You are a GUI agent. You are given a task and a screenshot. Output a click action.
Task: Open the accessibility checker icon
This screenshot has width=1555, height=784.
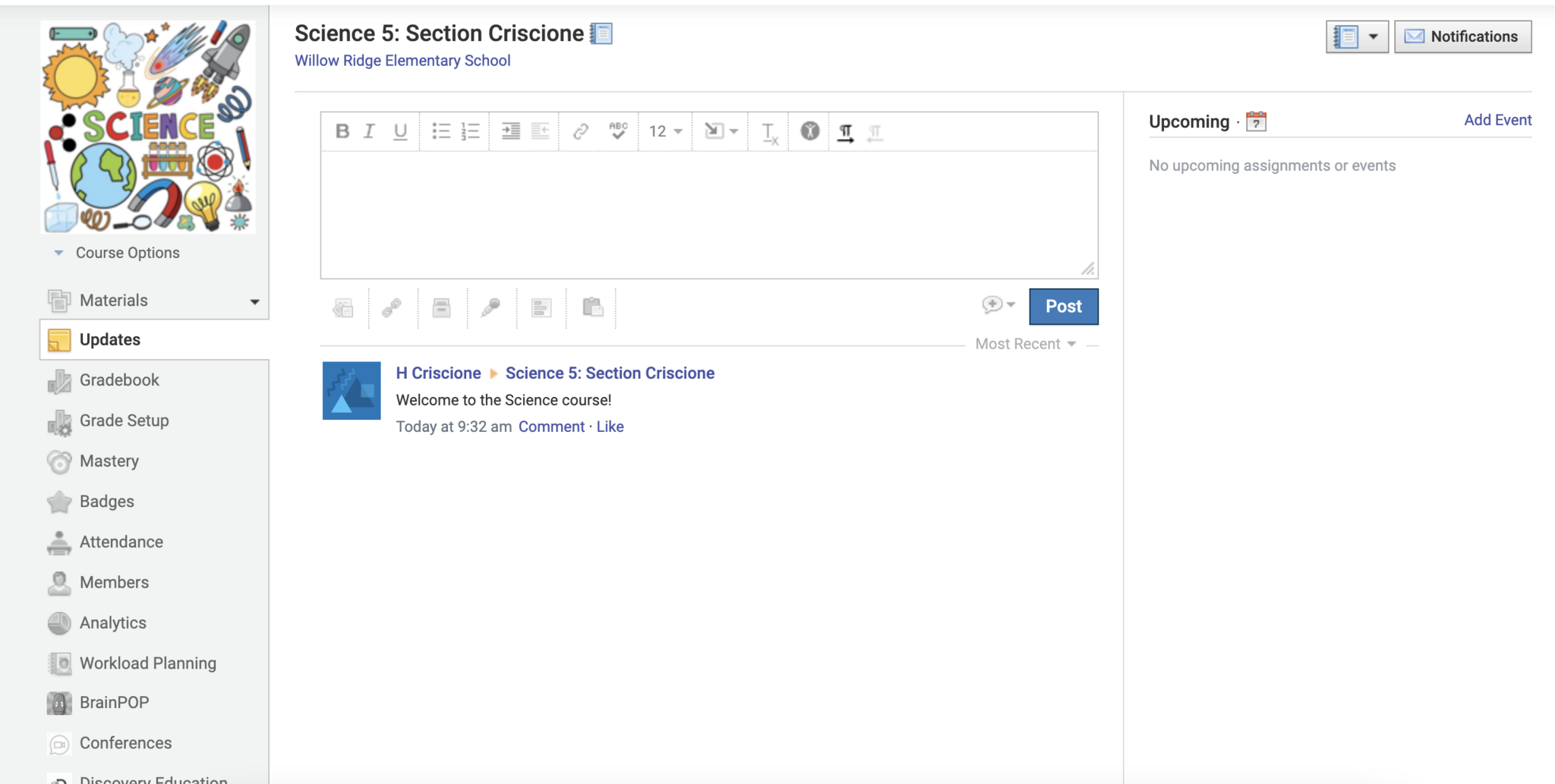pos(810,131)
